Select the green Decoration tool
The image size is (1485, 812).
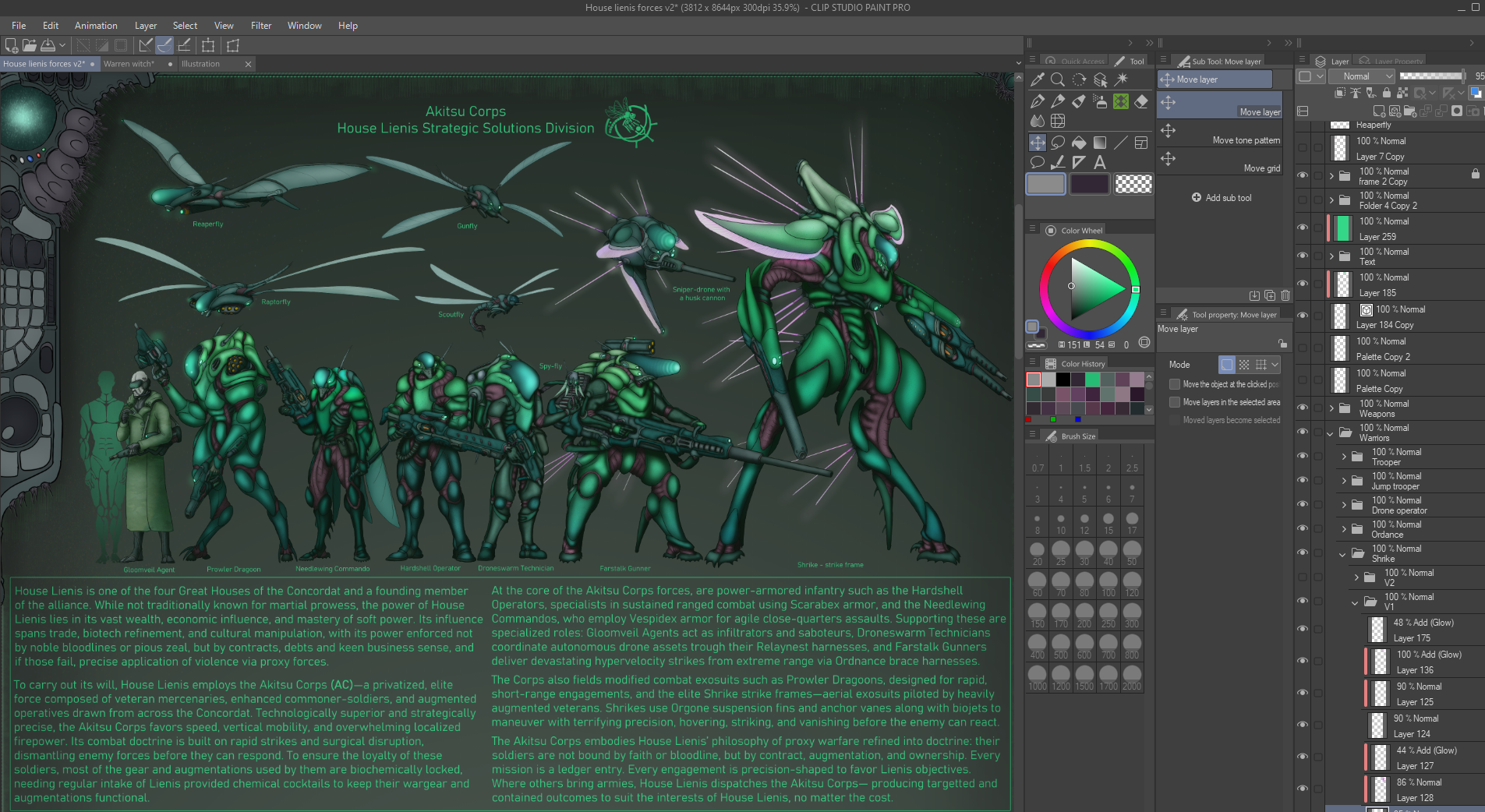pos(1121,101)
